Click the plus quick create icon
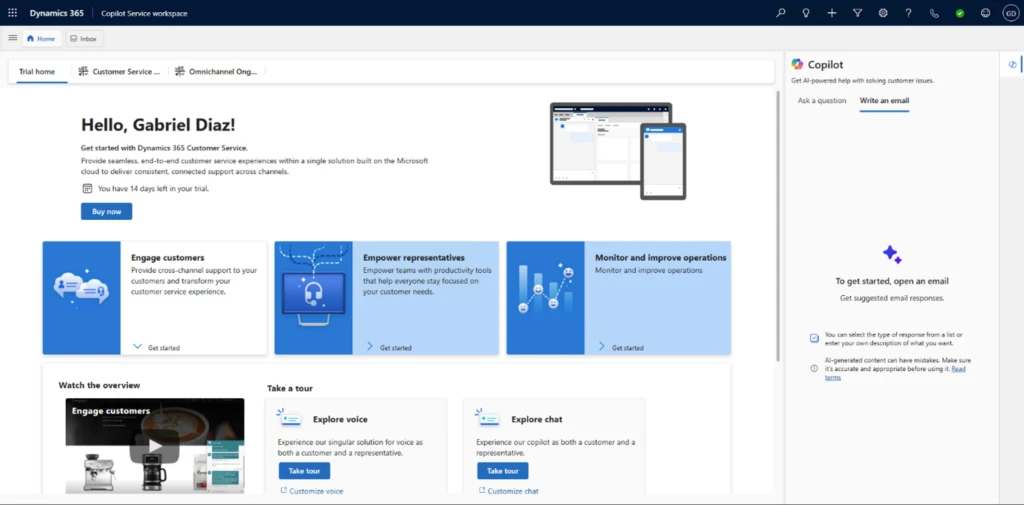The width and height of the screenshot is (1024, 505). point(831,13)
